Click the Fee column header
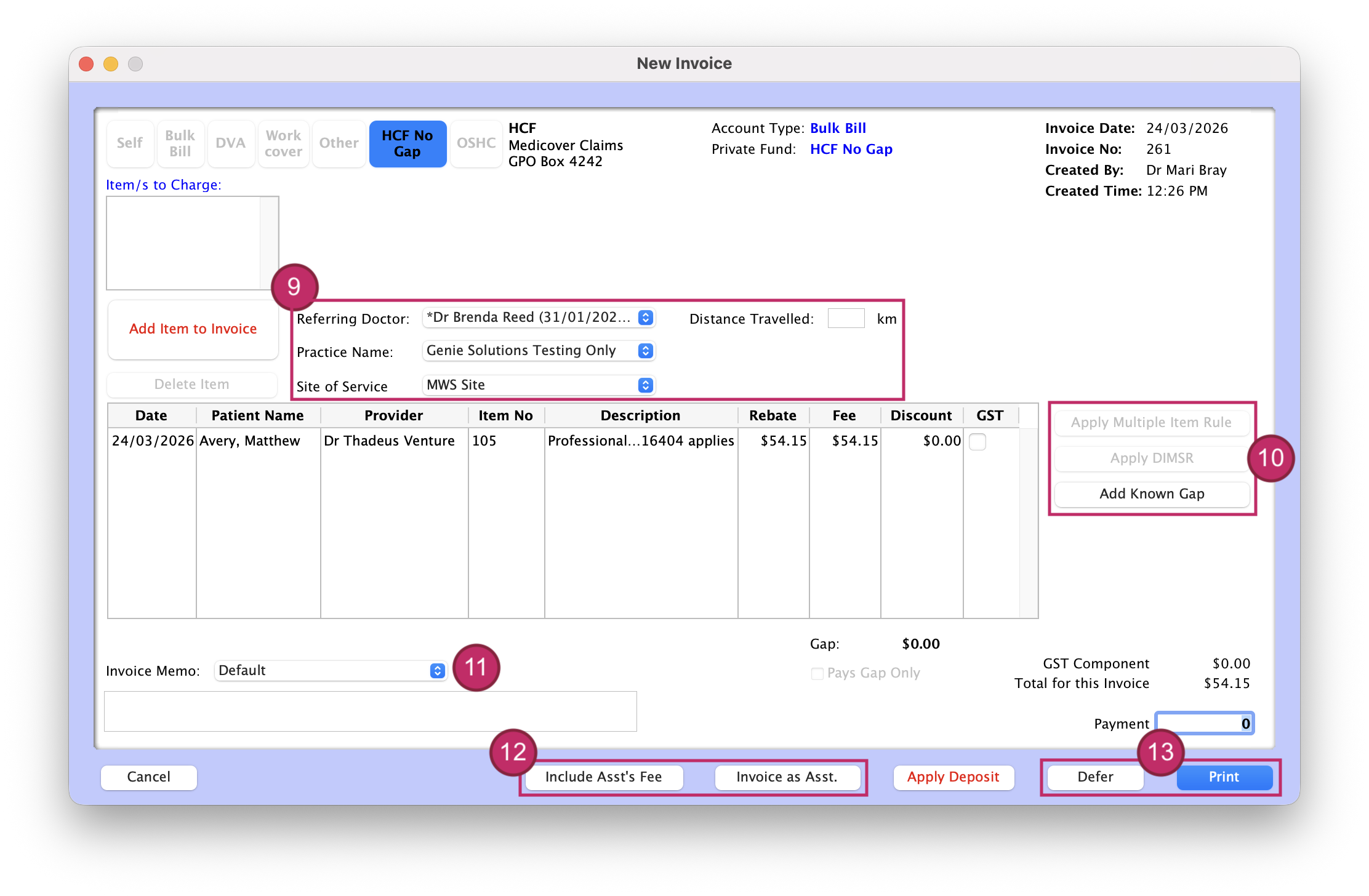The image size is (1369, 896). [845, 416]
